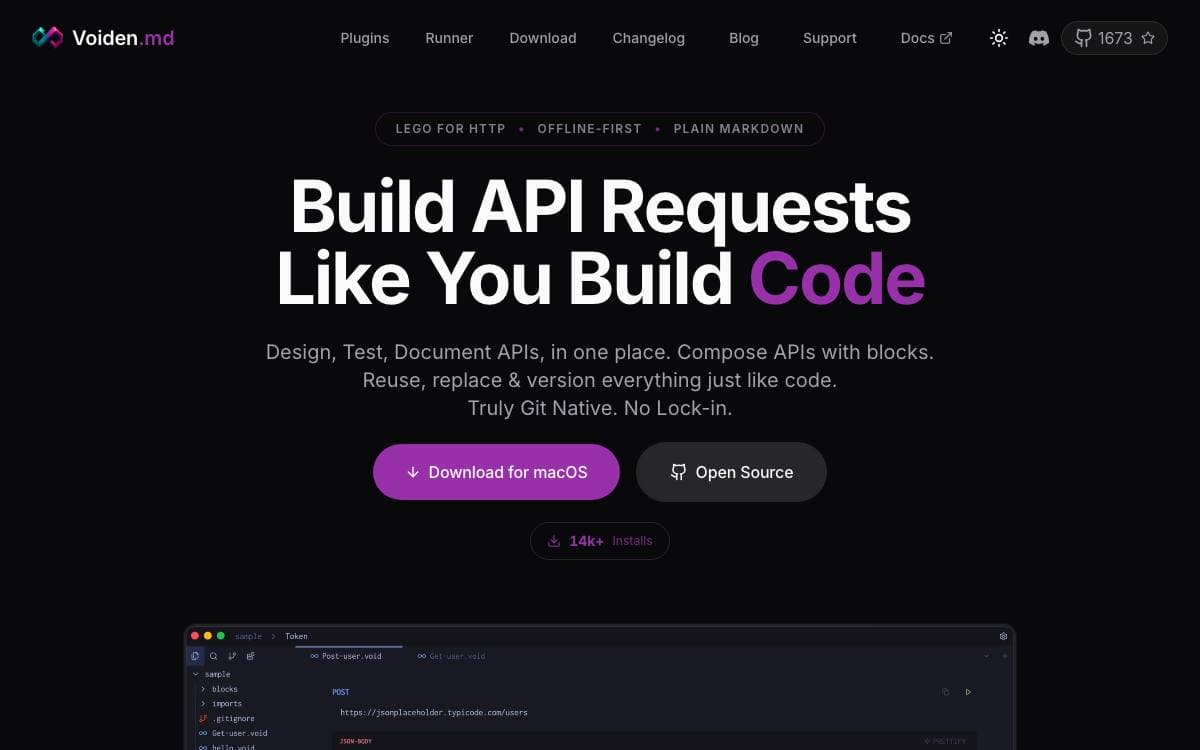Go to the Runner page

click(x=449, y=38)
